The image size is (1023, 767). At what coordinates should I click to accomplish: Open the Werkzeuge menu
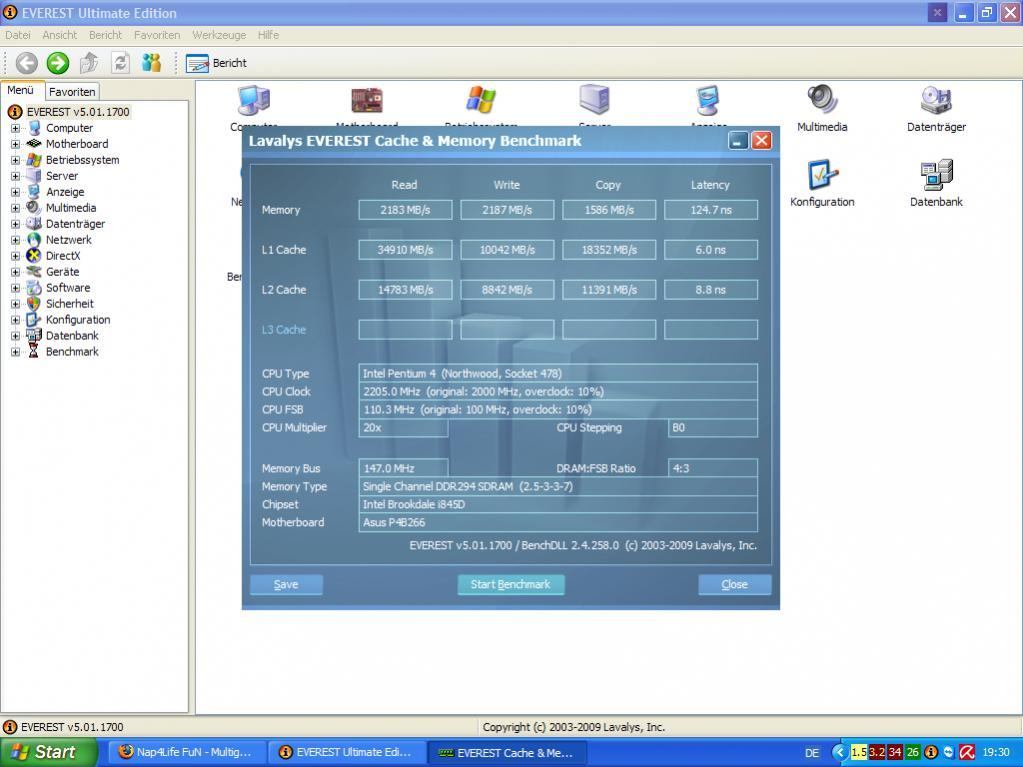click(219, 35)
